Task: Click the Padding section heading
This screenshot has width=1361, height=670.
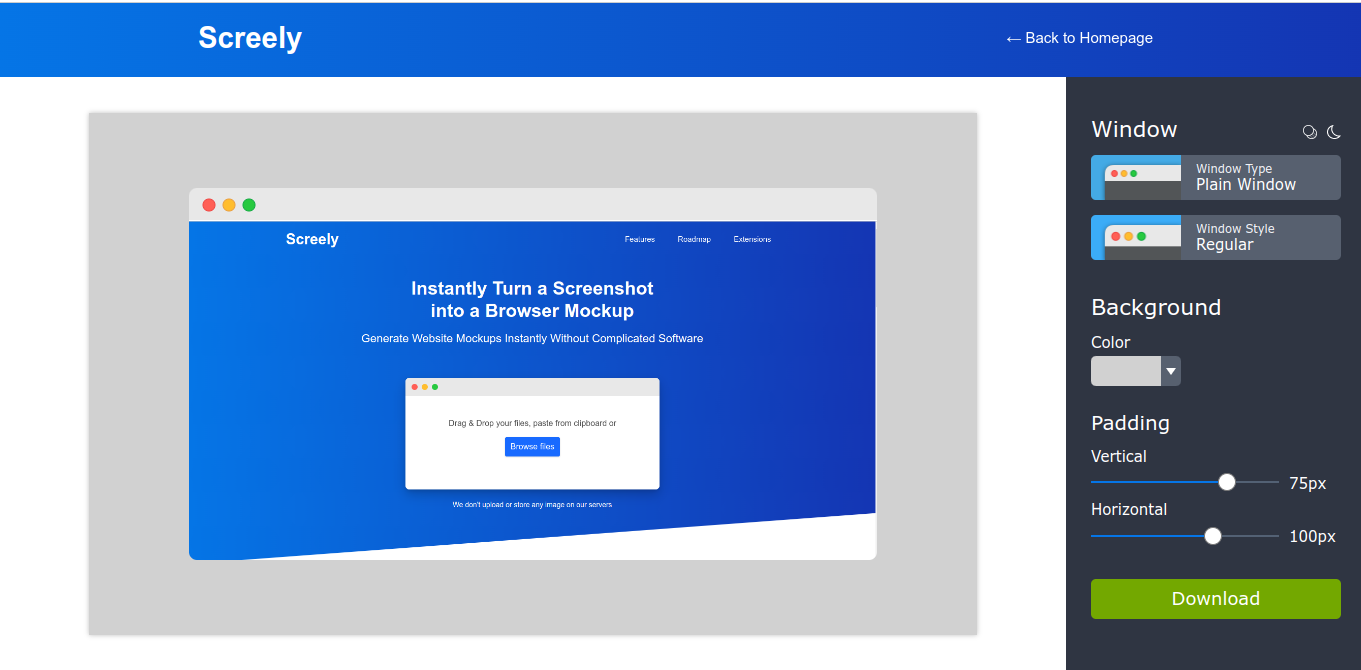Action: tap(1130, 423)
